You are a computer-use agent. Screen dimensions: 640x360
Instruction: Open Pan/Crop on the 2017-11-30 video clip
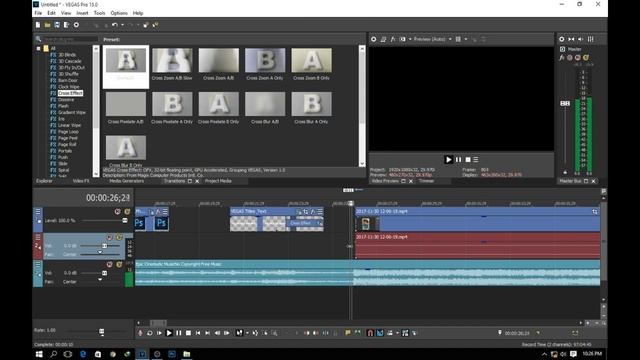[x=595, y=211]
